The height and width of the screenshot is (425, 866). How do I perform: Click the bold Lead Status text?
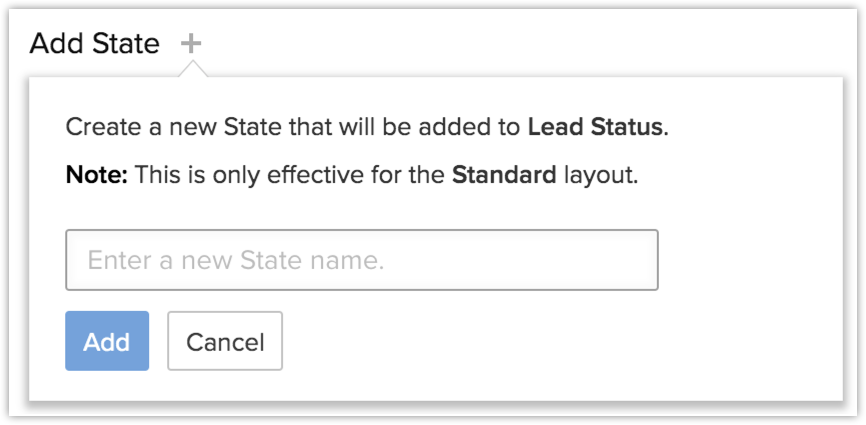tap(593, 128)
